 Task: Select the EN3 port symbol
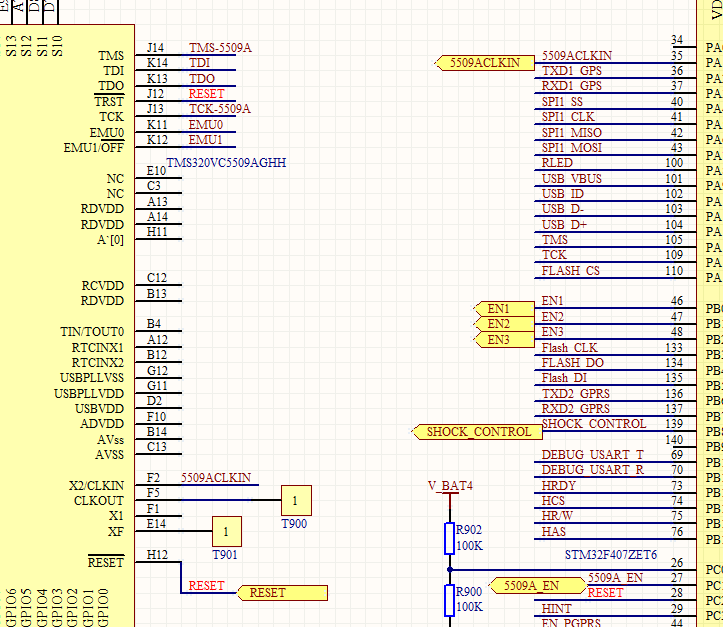504,340
